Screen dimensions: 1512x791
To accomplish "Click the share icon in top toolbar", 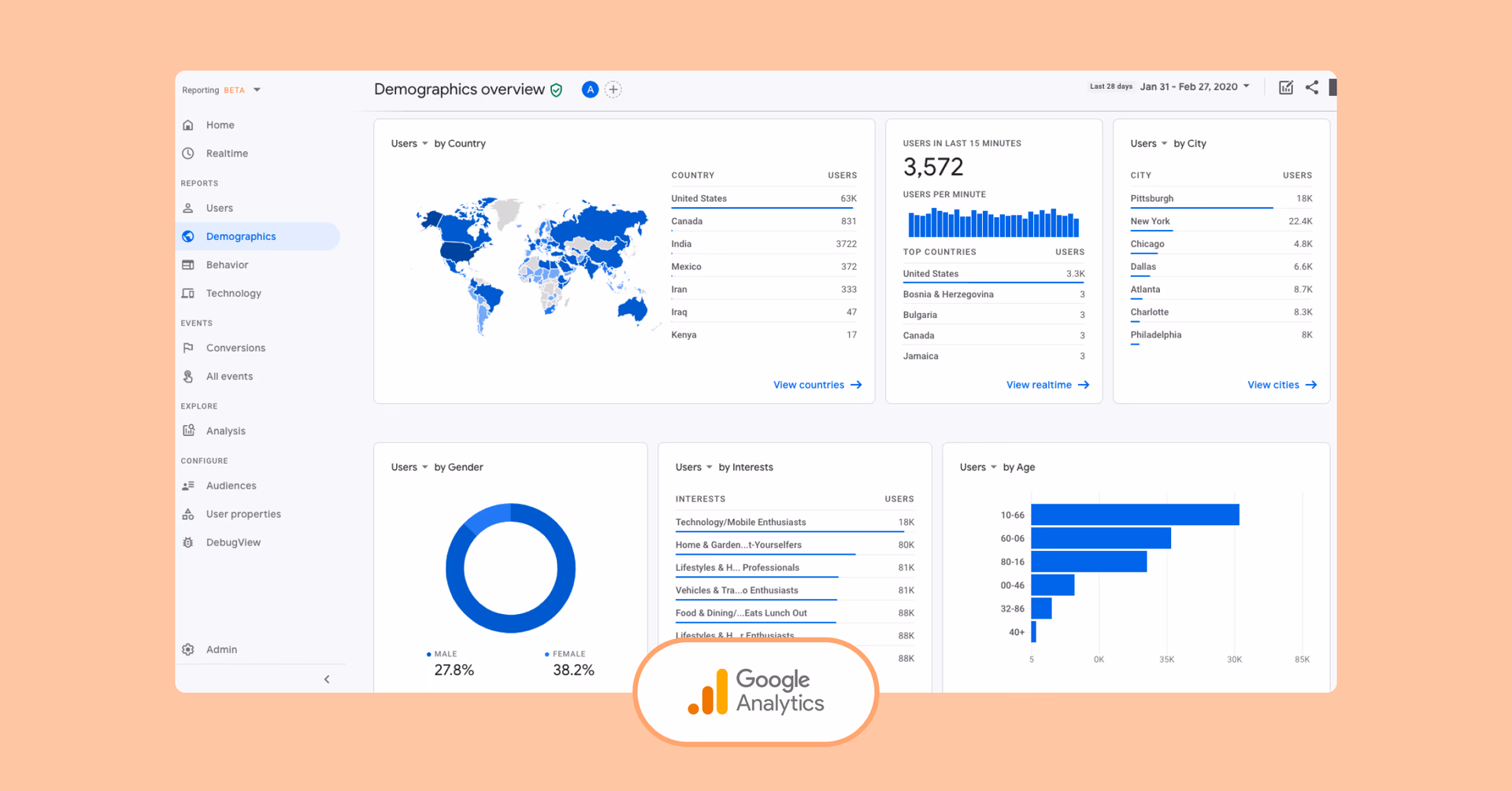I will 1311,87.
